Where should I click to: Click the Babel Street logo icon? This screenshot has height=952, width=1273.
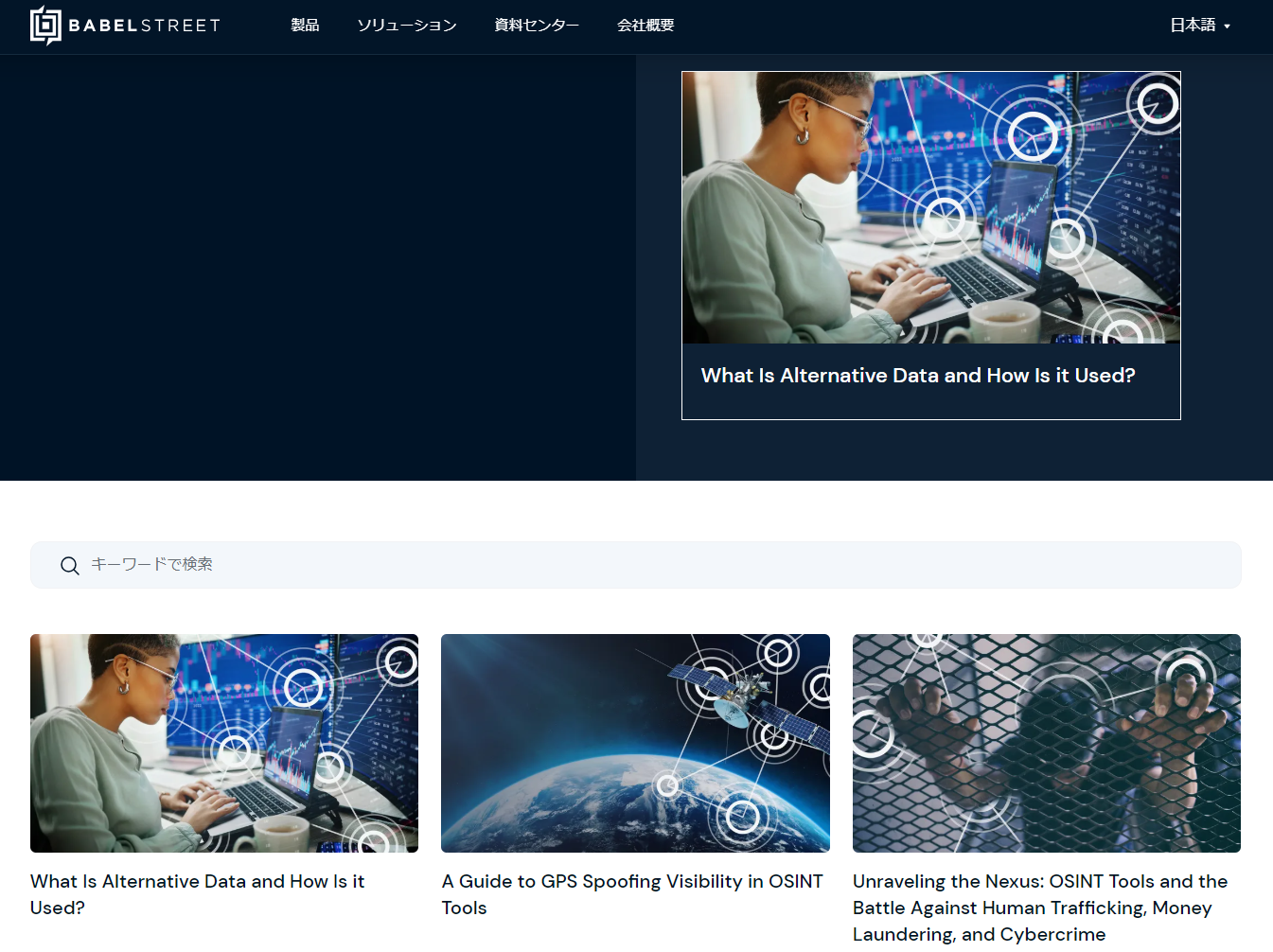[45, 26]
